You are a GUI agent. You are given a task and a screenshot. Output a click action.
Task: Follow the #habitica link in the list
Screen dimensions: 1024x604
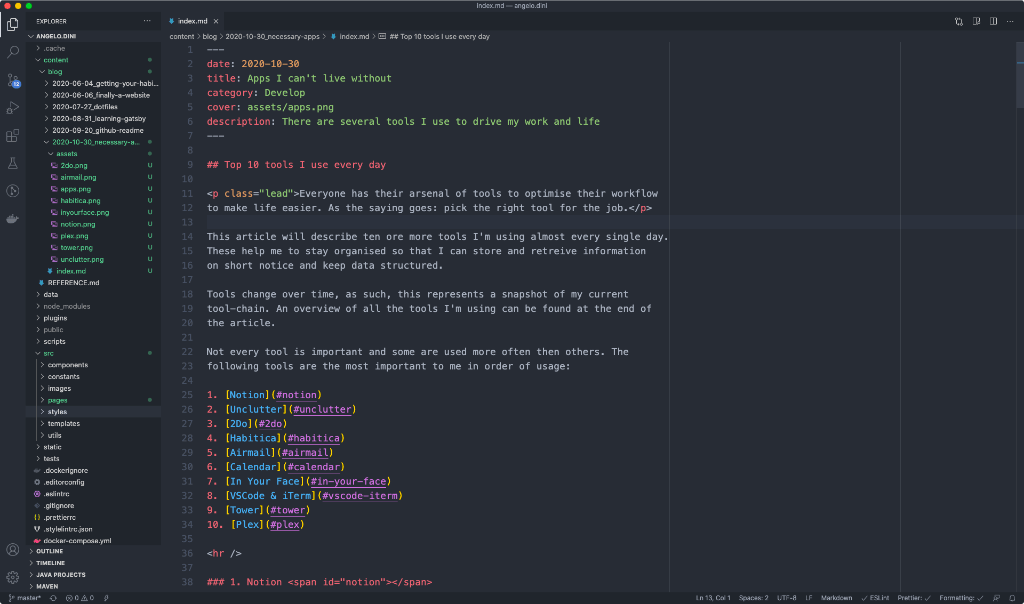(x=314, y=437)
